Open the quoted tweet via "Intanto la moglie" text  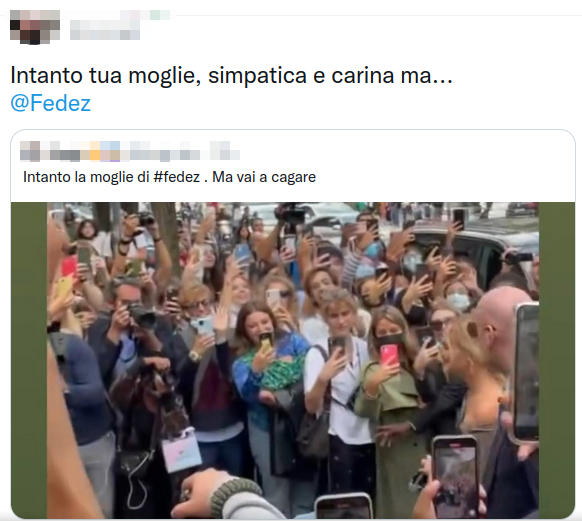point(86,177)
